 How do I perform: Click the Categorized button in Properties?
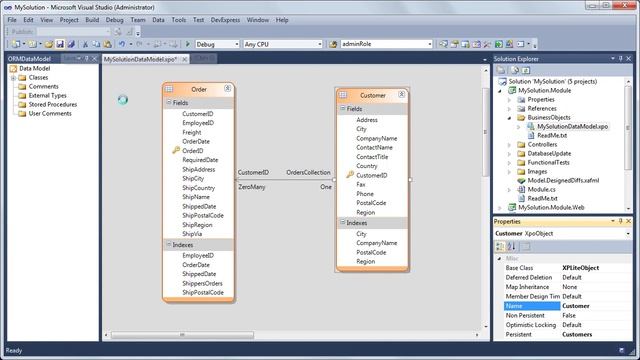[500, 246]
